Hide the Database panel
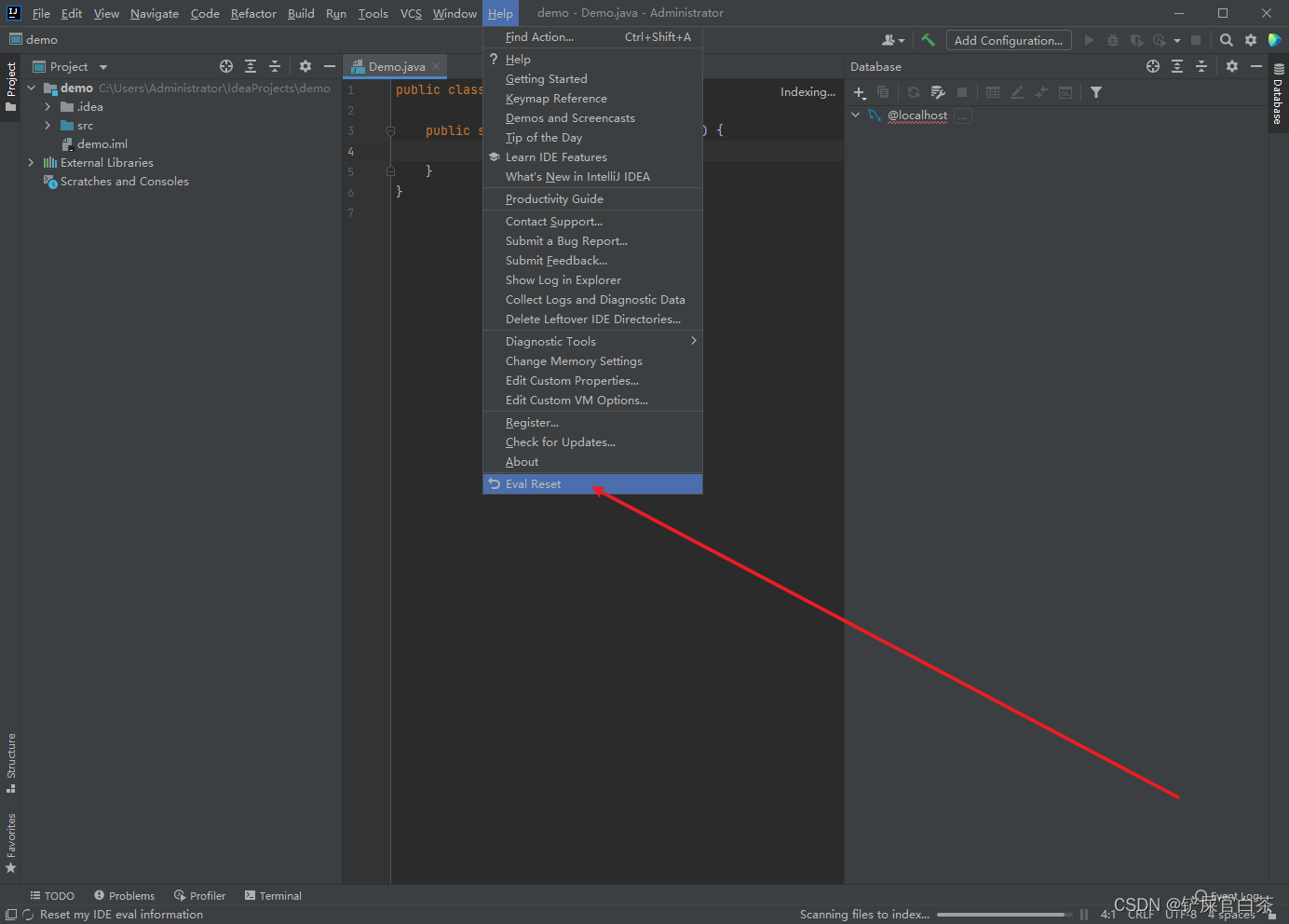This screenshot has width=1289, height=924. [x=1255, y=66]
